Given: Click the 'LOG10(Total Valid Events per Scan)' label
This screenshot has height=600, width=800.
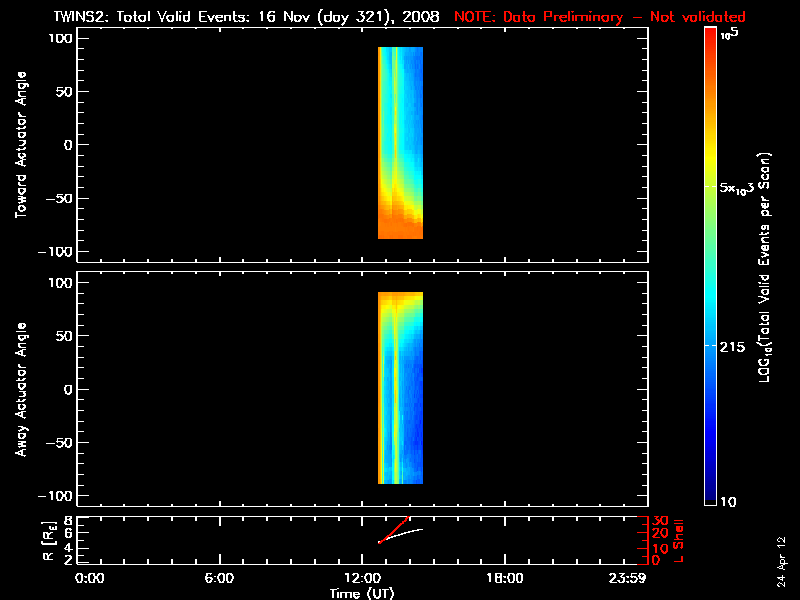Looking at the screenshot, I should point(764,267).
